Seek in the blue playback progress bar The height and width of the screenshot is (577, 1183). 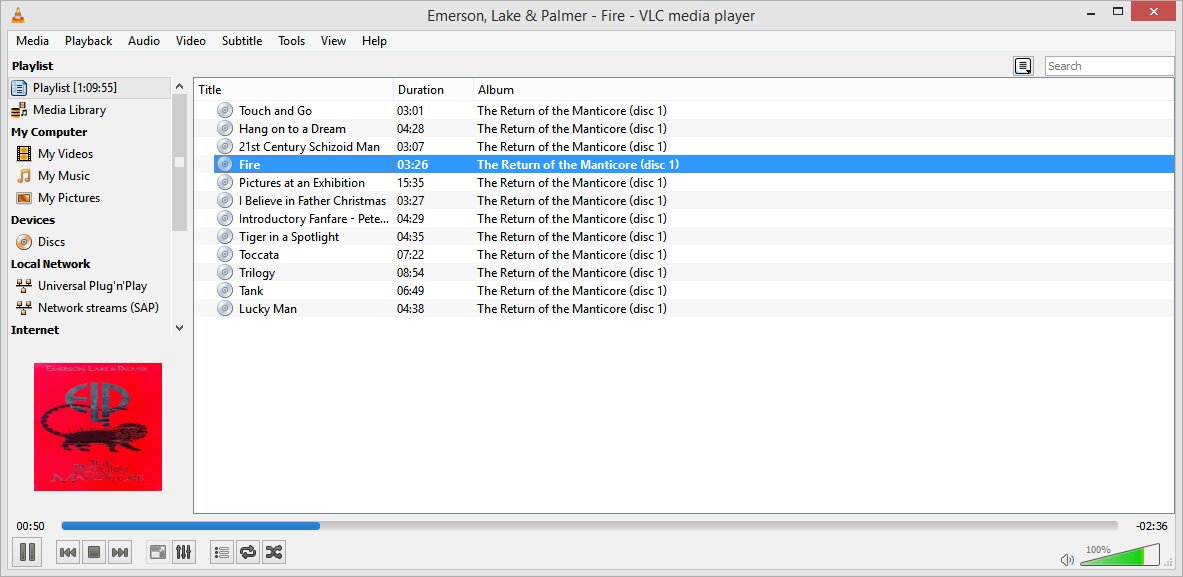click(589, 526)
